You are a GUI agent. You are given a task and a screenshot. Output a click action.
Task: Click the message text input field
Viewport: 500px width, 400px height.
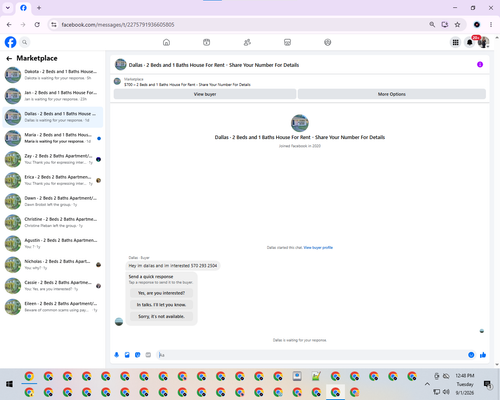tap(312, 355)
